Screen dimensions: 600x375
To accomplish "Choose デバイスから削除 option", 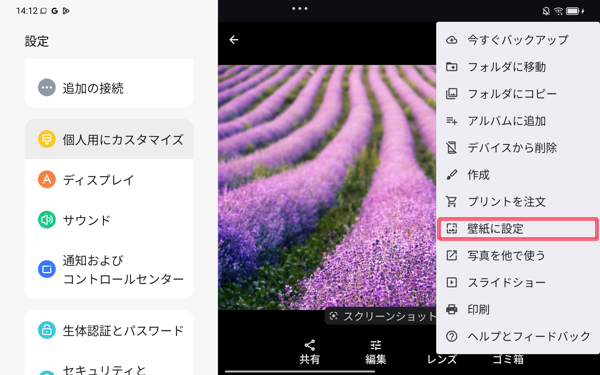I will (x=518, y=148).
